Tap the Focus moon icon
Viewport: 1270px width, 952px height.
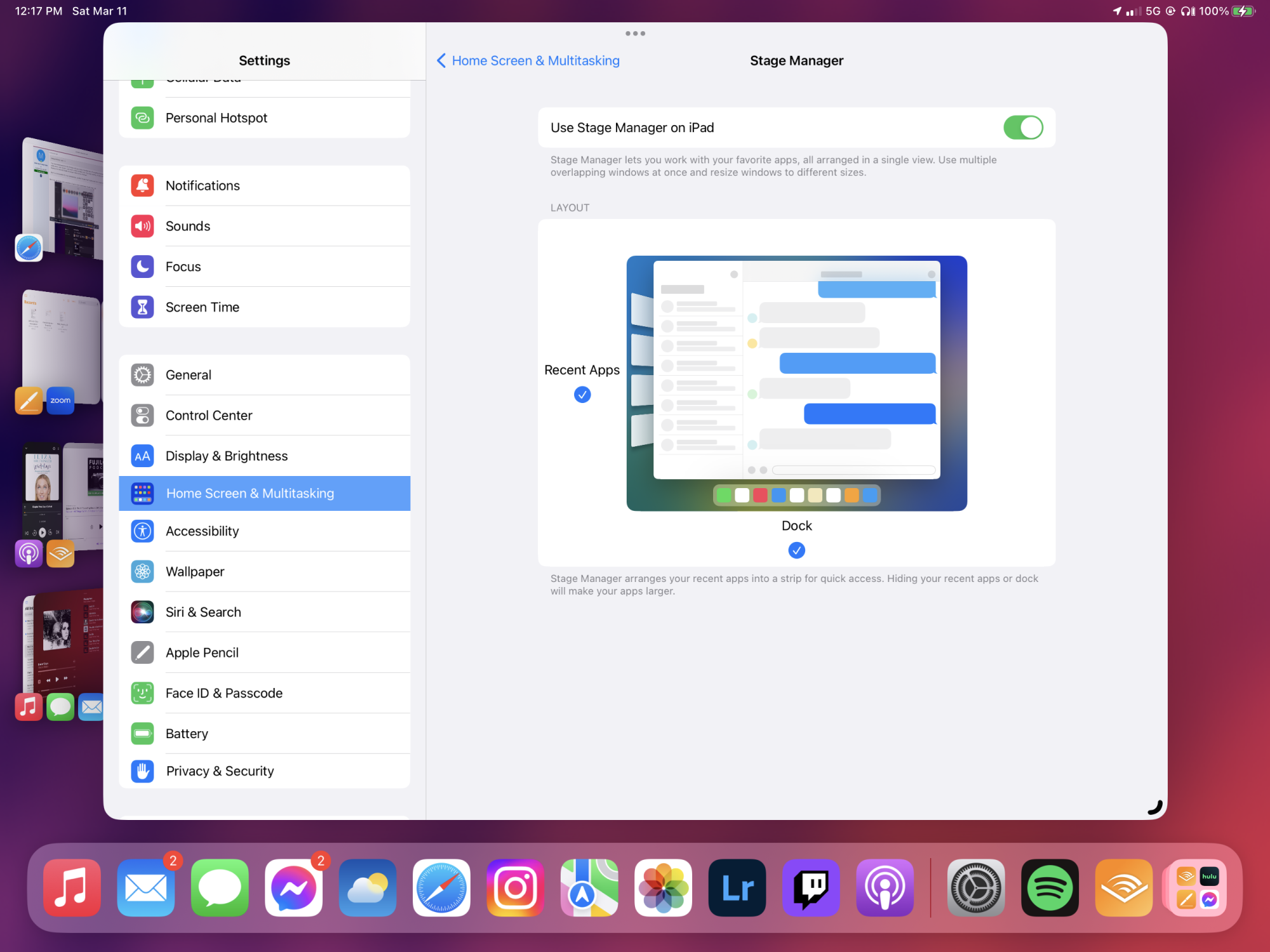pyautogui.click(x=142, y=267)
